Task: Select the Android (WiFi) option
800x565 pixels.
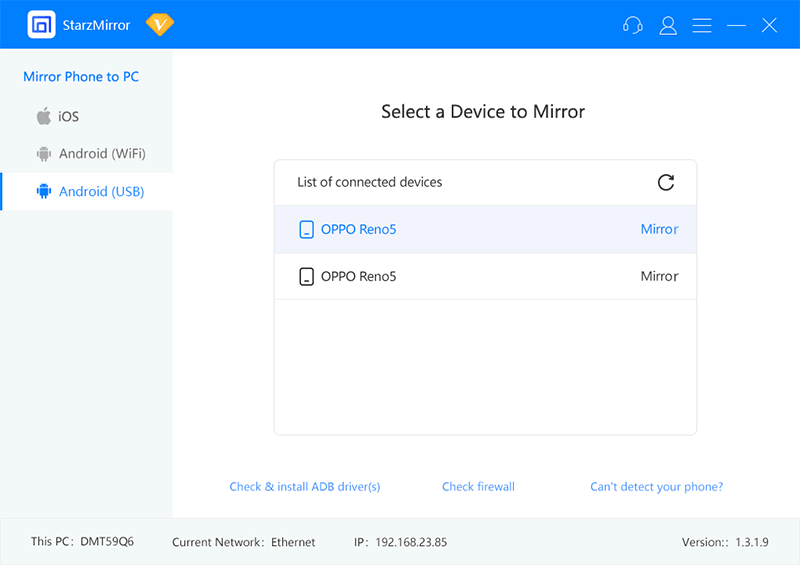Action: coord(86,154)
